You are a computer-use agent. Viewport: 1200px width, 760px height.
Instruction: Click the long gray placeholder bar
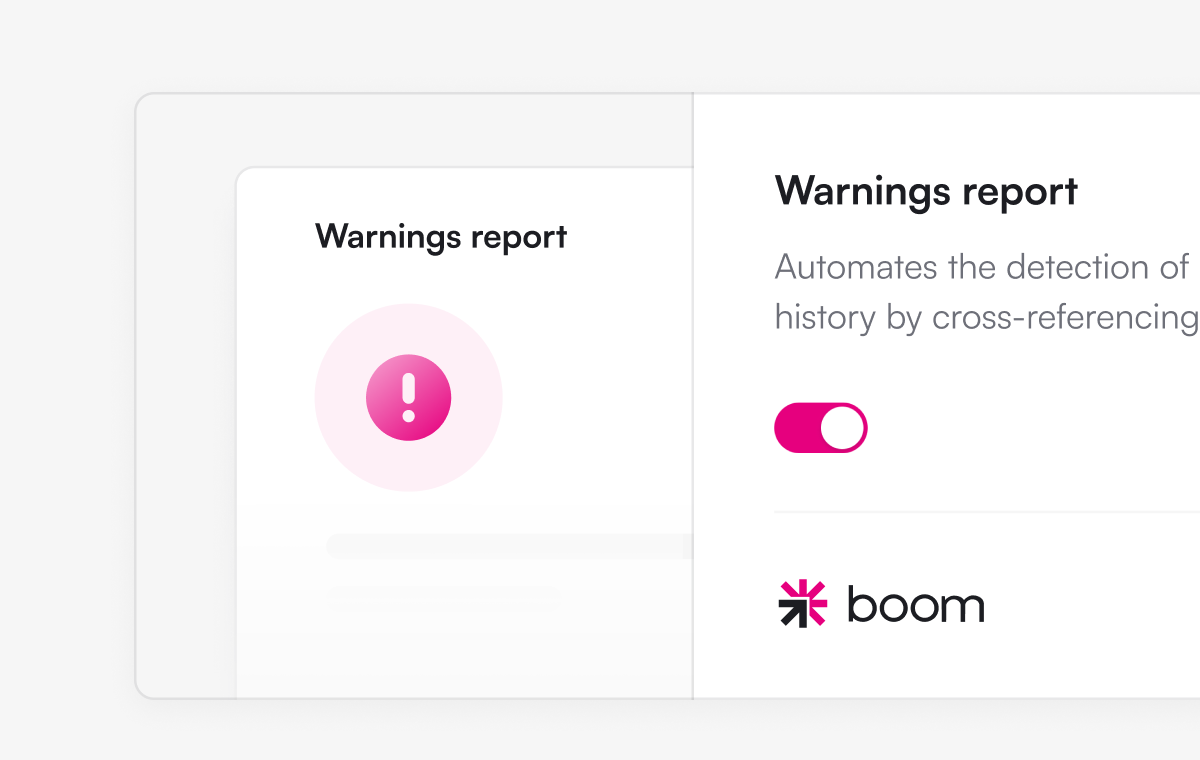509,546
